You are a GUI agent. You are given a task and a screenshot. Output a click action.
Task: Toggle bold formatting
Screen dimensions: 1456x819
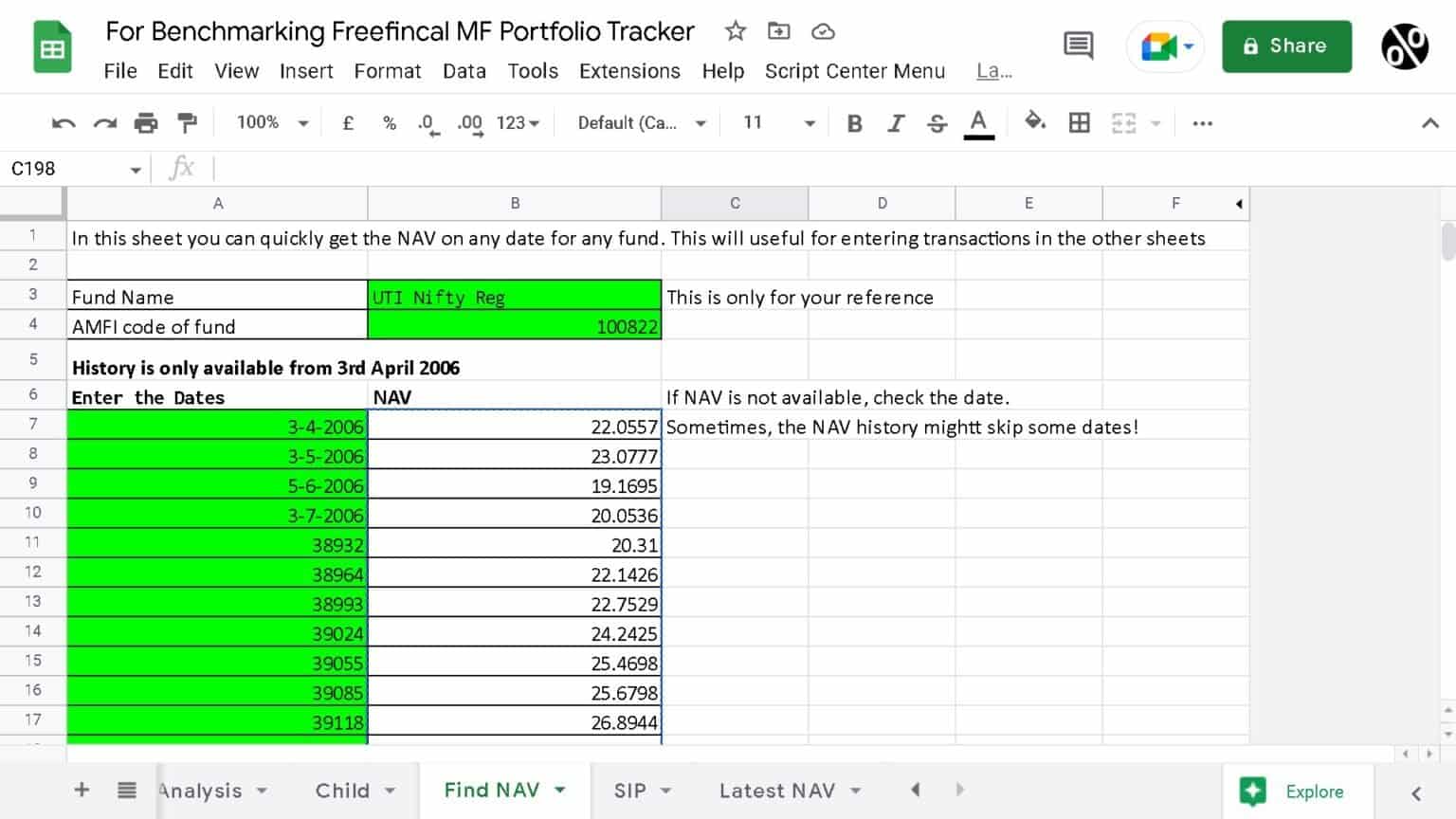854,122
